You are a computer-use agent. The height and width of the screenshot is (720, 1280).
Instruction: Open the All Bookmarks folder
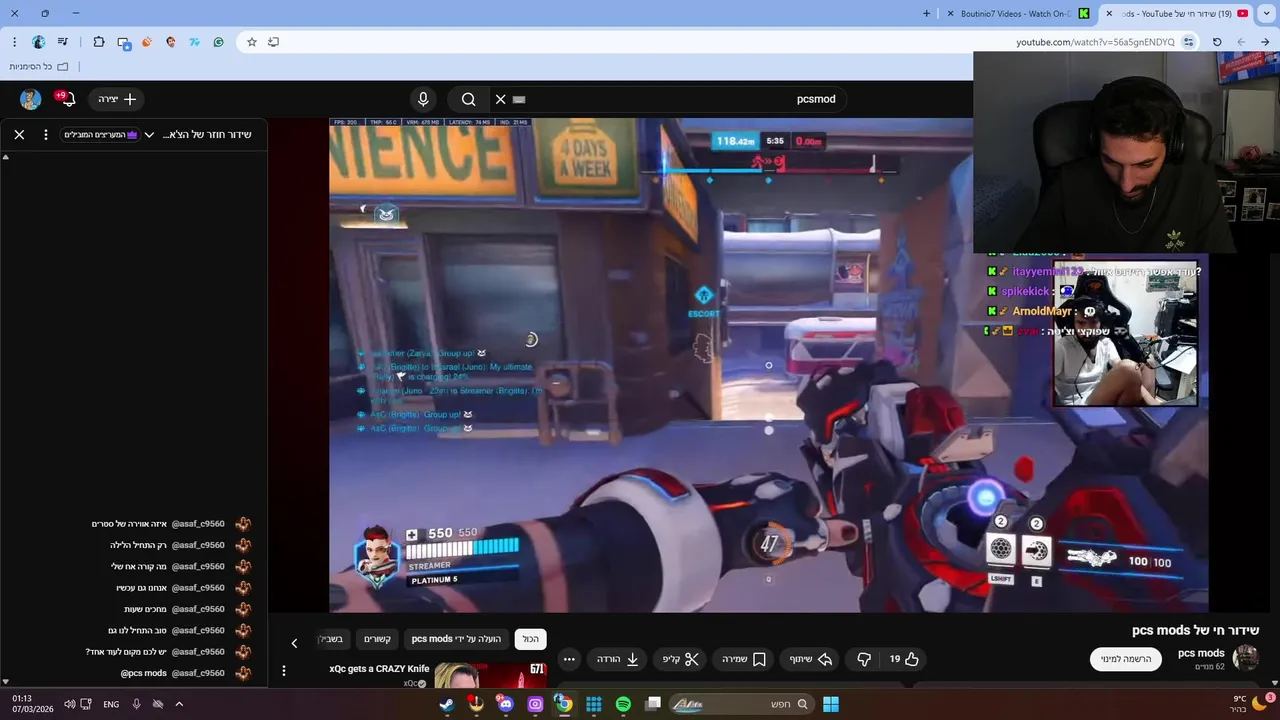[x=39, y=67]
